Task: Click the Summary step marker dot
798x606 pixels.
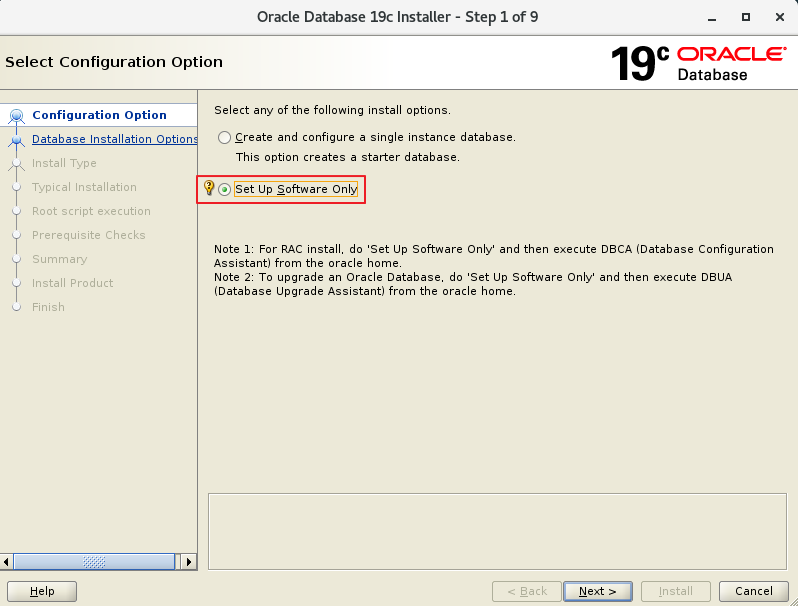Action: [x=16, y=259]
